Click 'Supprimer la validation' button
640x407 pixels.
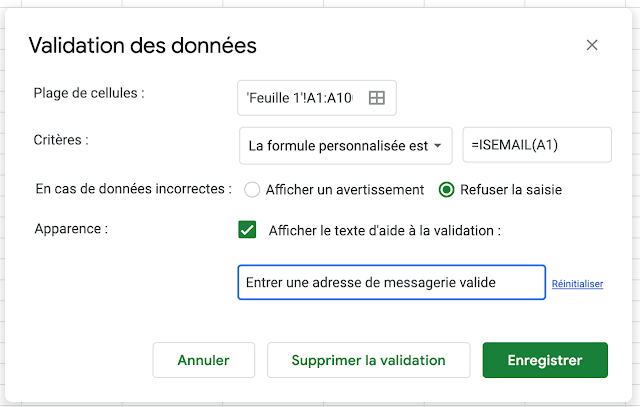click(368, 360)
